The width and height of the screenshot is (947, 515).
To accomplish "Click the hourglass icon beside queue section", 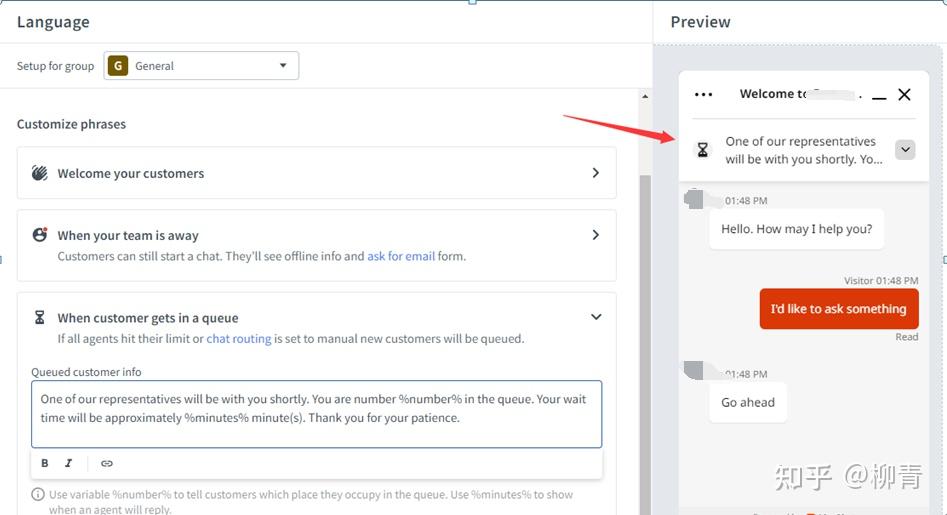I will click(x=40, y=317).
